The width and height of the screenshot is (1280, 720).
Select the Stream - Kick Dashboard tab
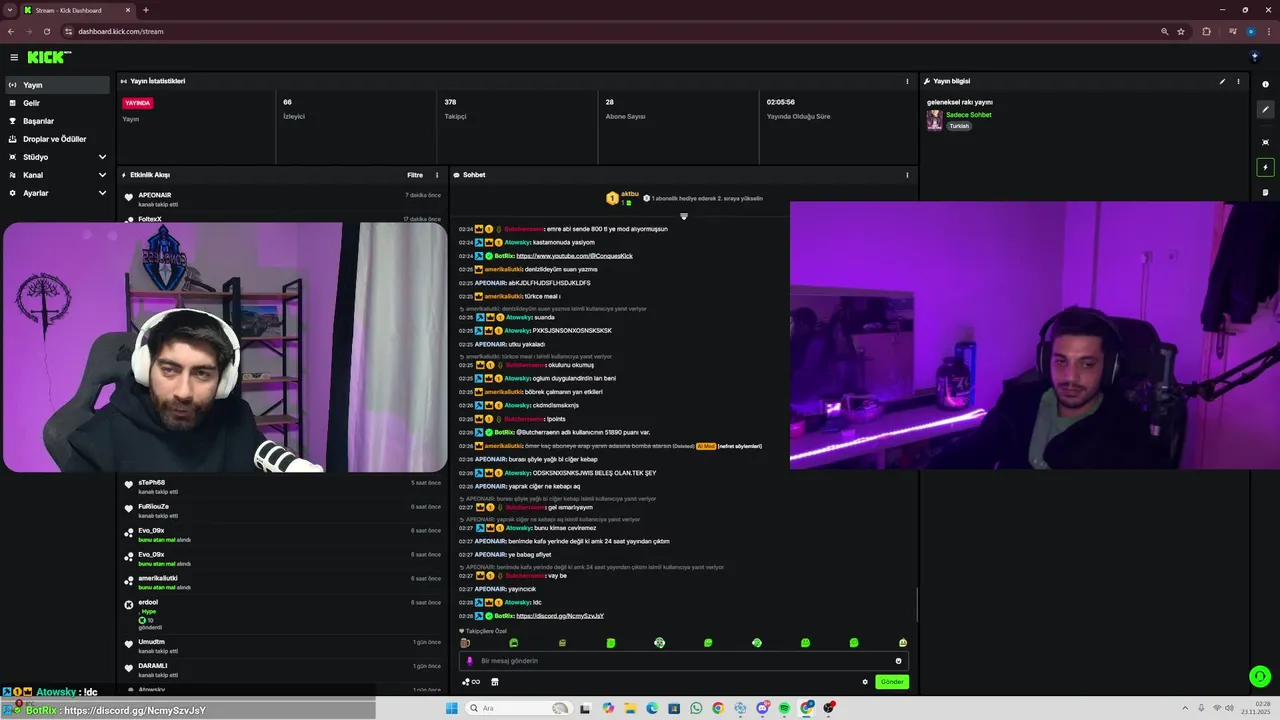[80, 10]
